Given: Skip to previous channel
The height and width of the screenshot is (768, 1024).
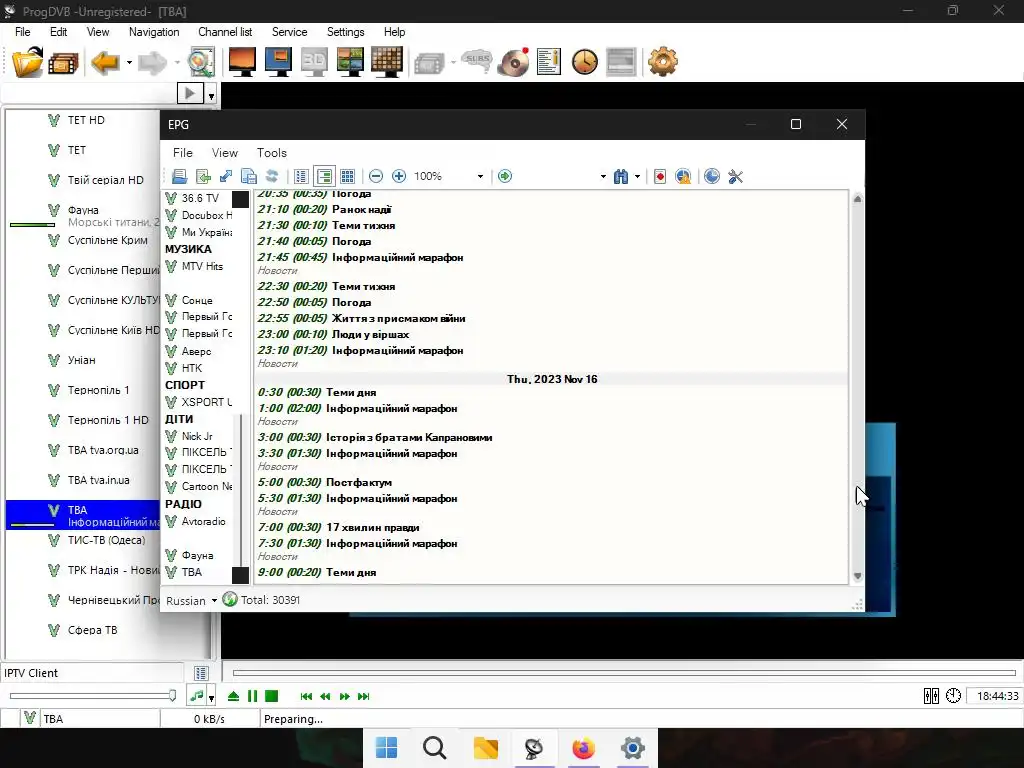Looking at the screenshot, I should 306,696.
